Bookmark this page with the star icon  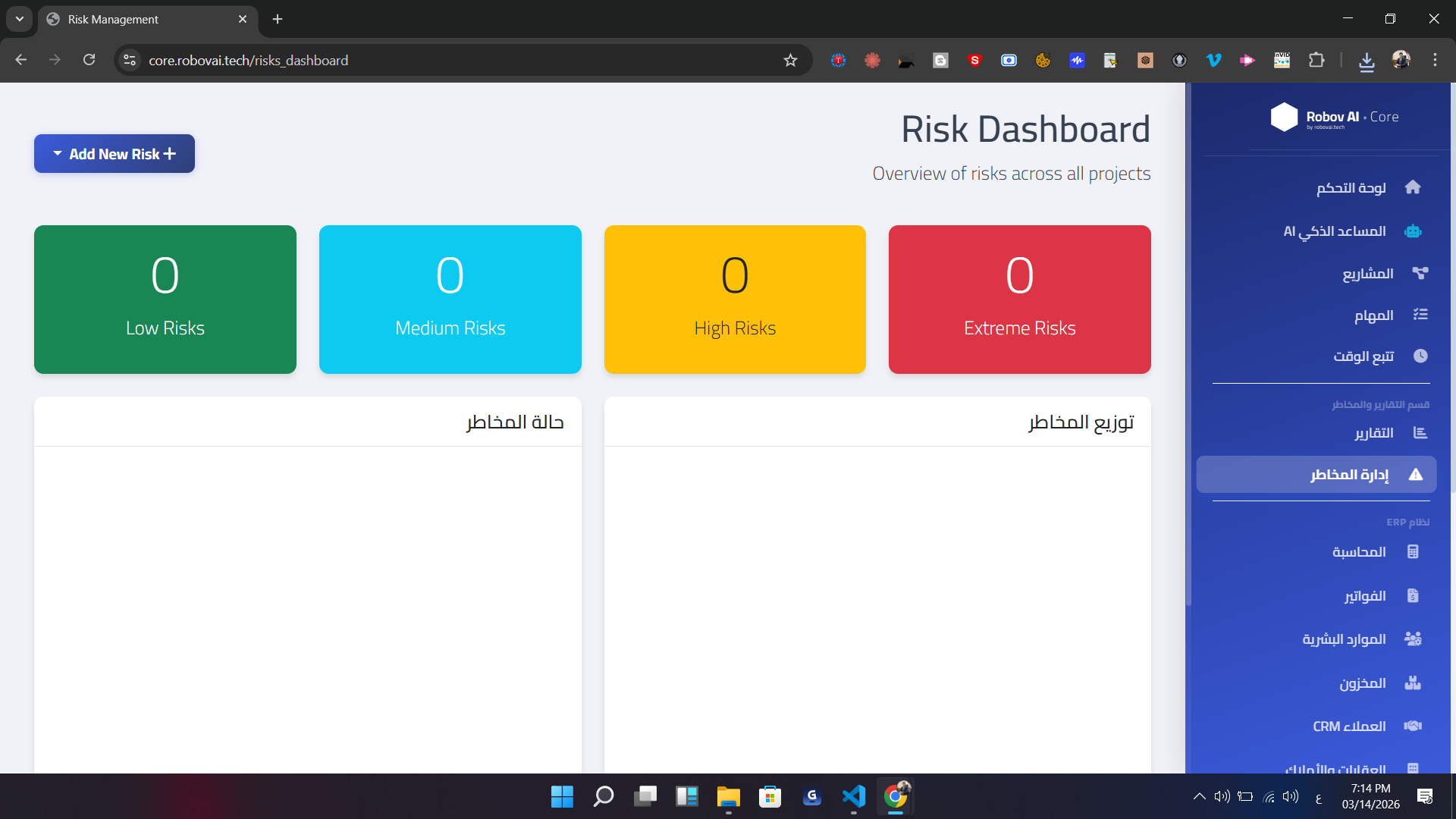pos(790,61)
